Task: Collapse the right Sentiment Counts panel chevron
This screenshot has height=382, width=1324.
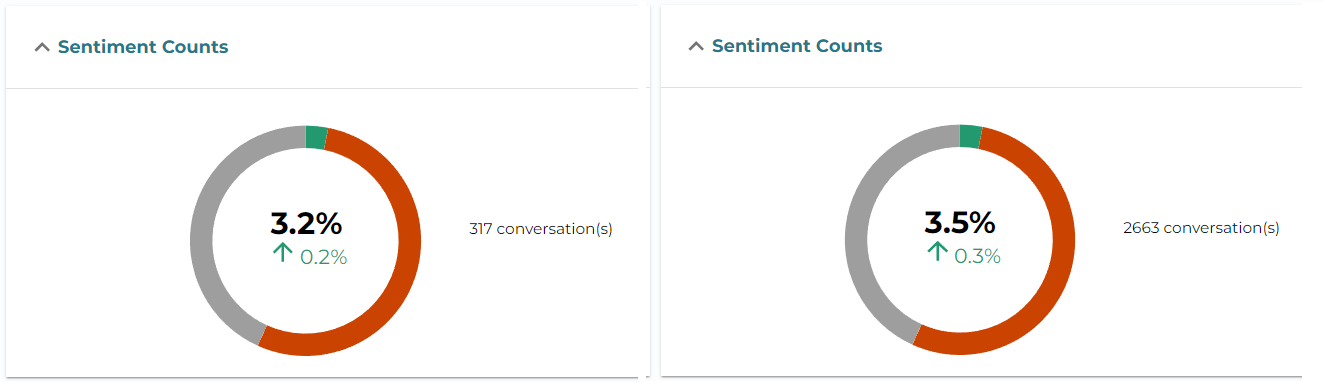Action: tap(696, 46)
